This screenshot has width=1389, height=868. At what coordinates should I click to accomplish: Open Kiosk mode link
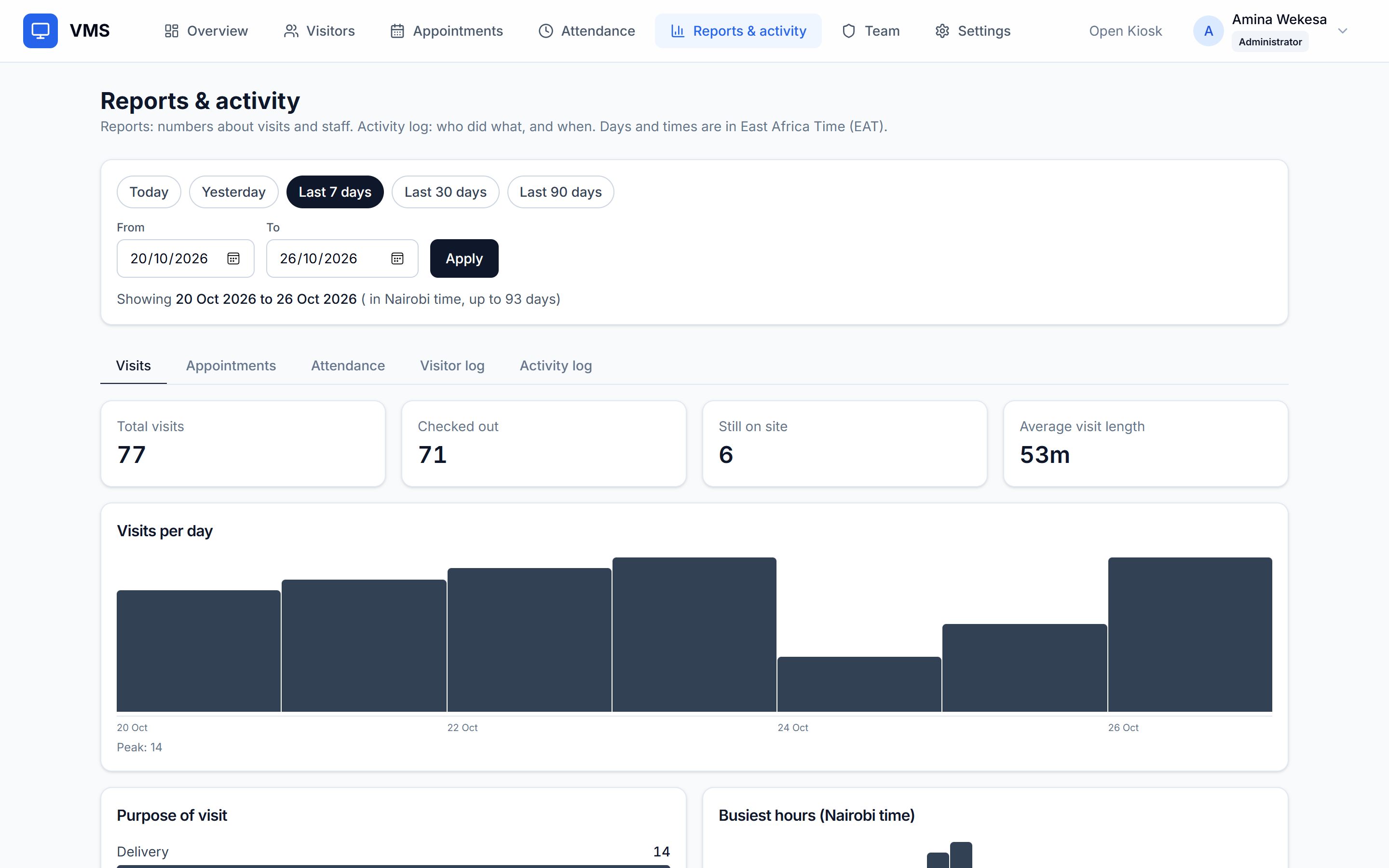click(x=1125, y=31)
